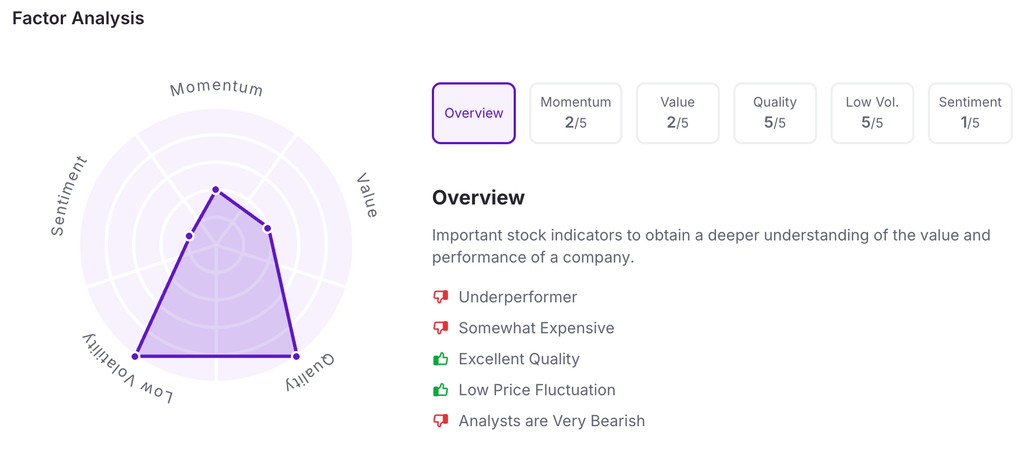
Task: Click thumbs-up icon beside Low Price Fluctuation
Action: pos(440,390)
